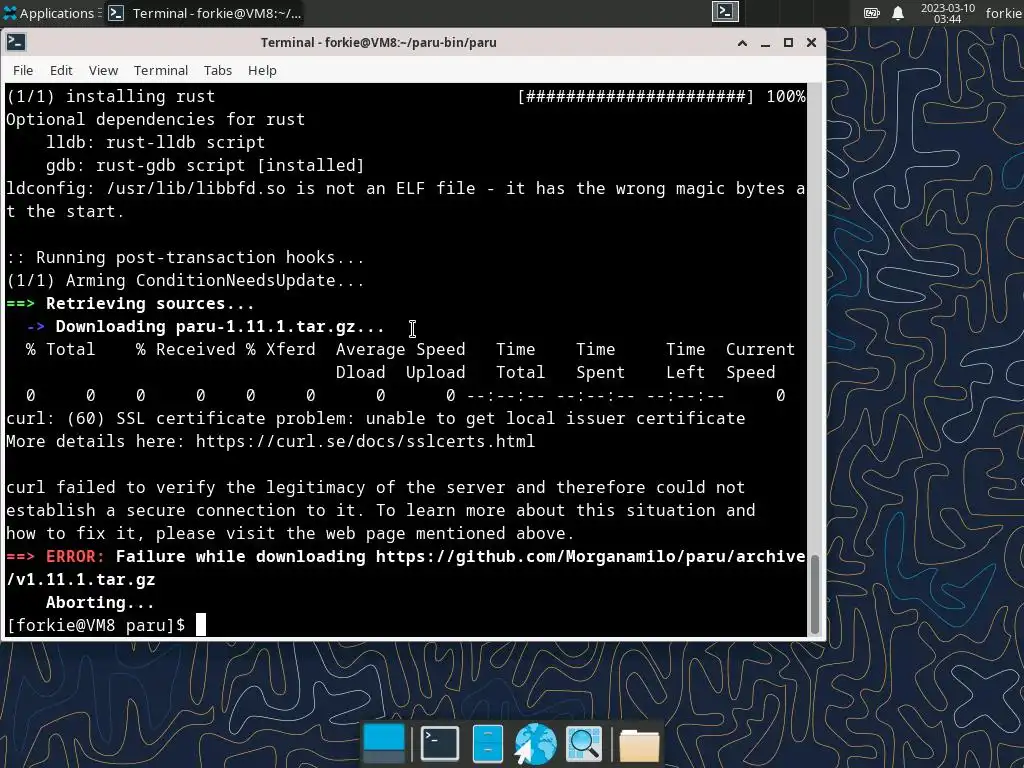Image resolution: width=1024 pixels, height=768 pixels.
Task: Maximize the Terminal window
Action: coord(788,43)
